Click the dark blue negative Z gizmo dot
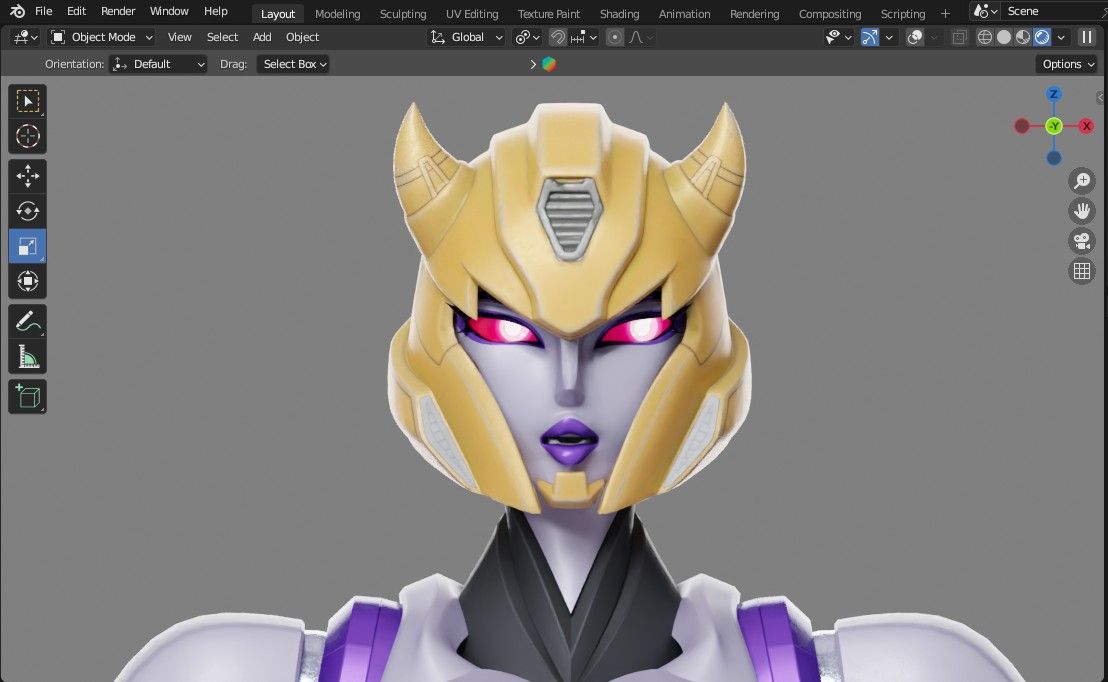 (x=1054, y=158)
